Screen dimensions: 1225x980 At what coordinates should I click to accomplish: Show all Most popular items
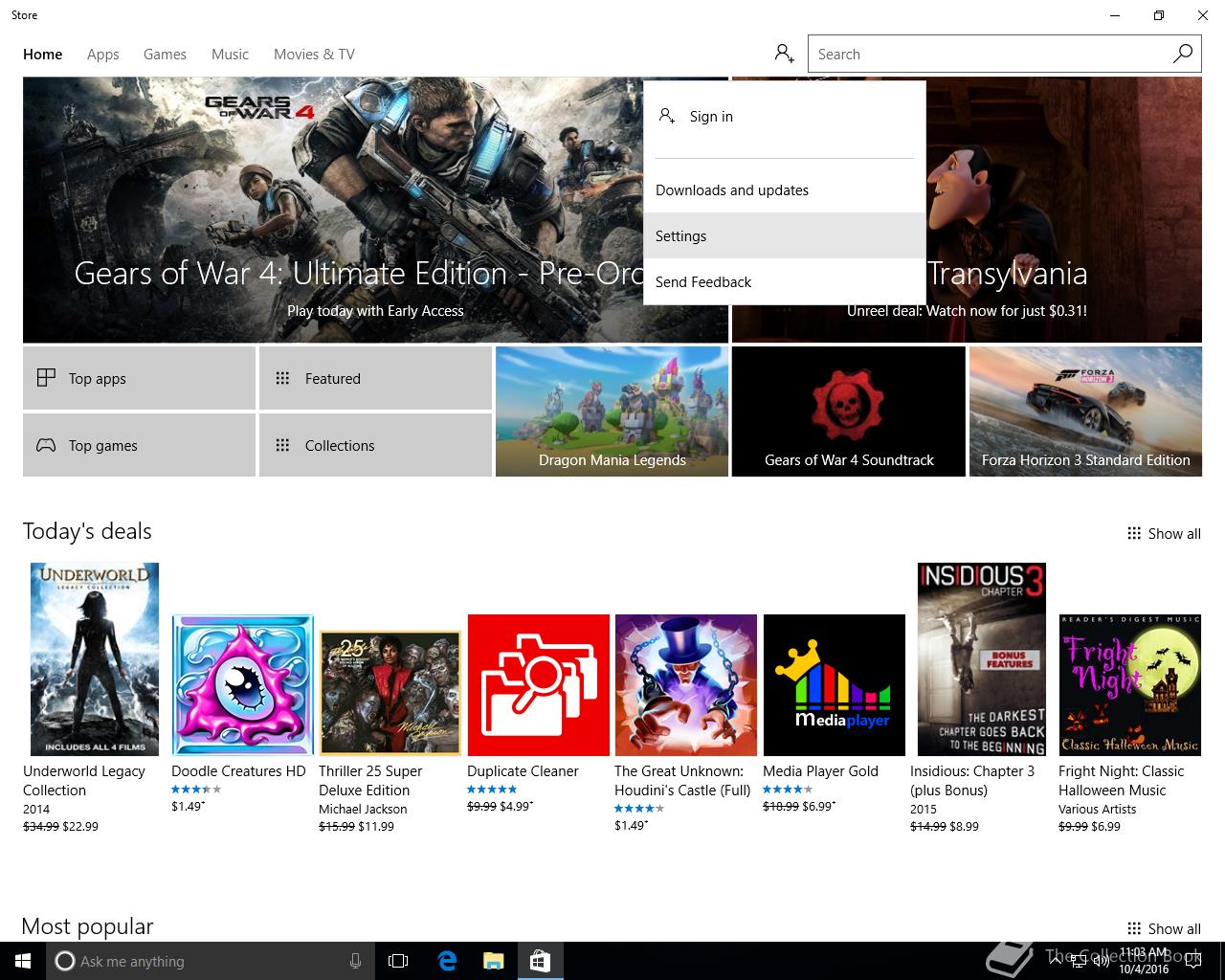pos(1164,929)
